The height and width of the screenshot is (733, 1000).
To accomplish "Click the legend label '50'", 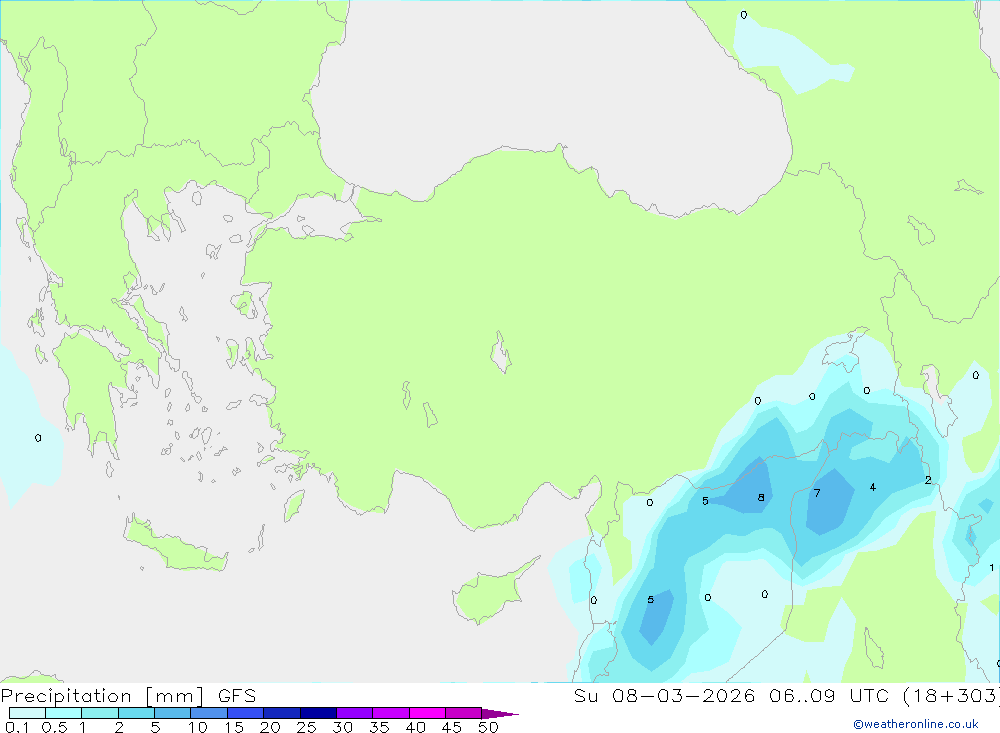I will coord(488,727).
